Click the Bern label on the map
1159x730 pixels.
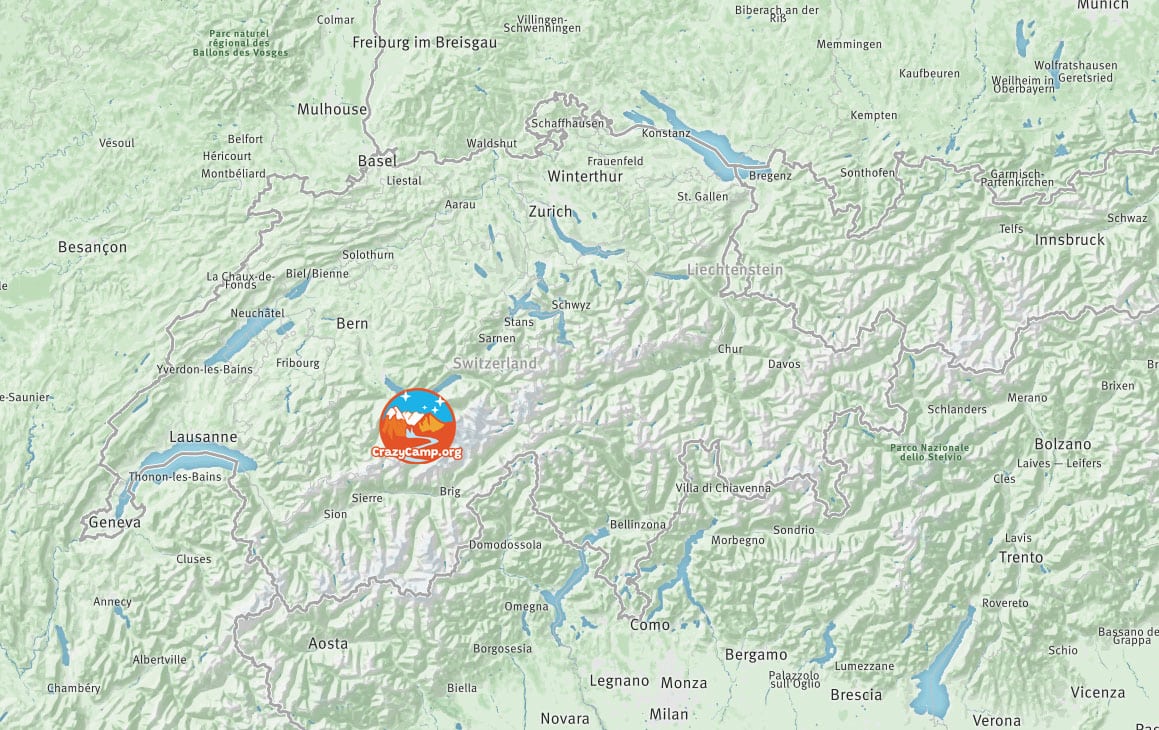point(352,324)
